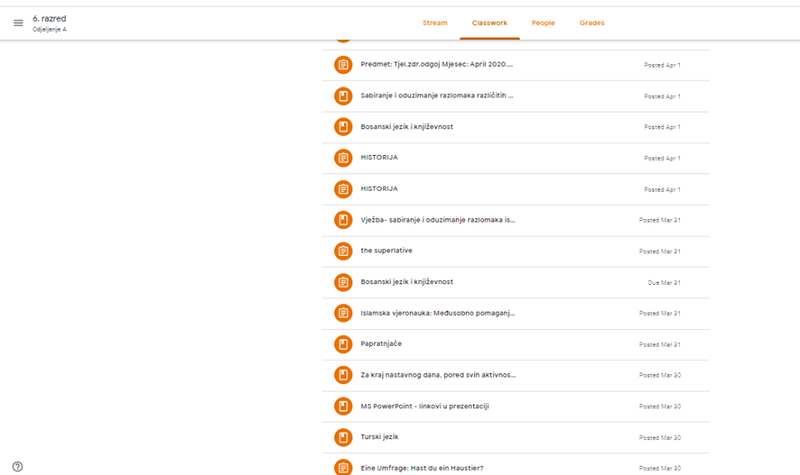
Task: Expand 'Predmet: Tjel.zdr.odgoj' classwork item
Action: pos(436,65)
